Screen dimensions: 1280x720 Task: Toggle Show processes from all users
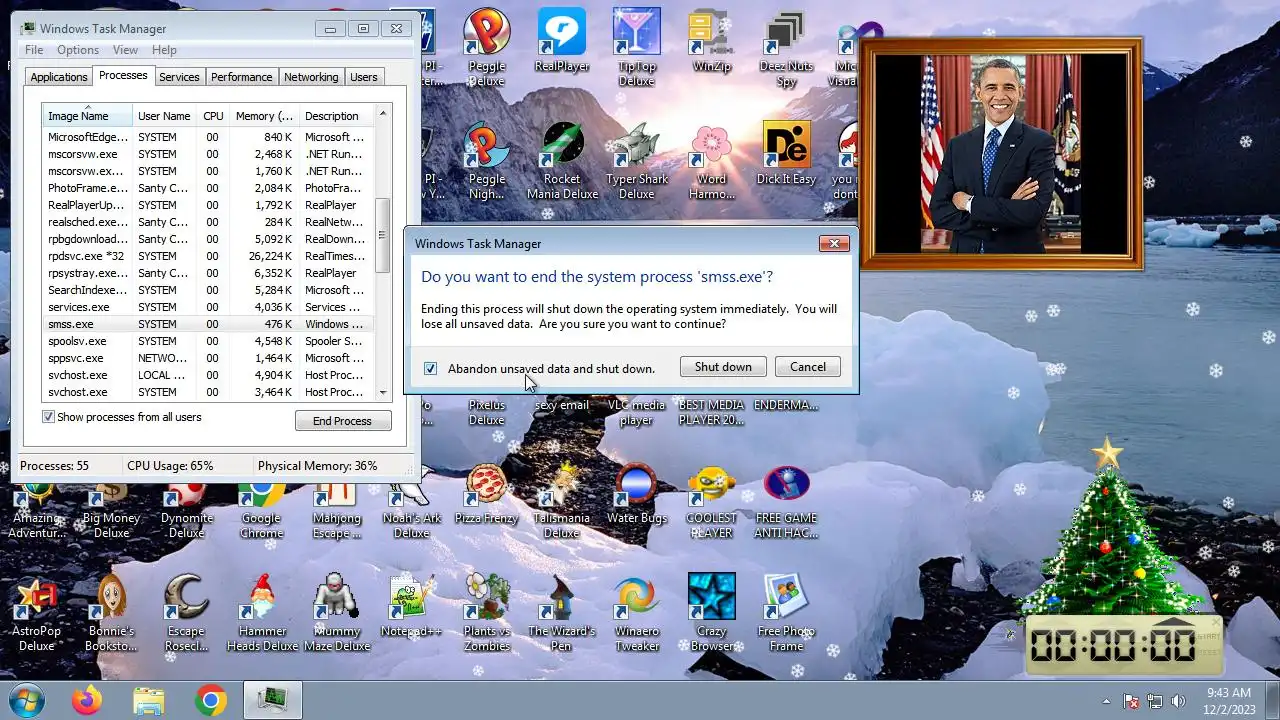(48, 417)
